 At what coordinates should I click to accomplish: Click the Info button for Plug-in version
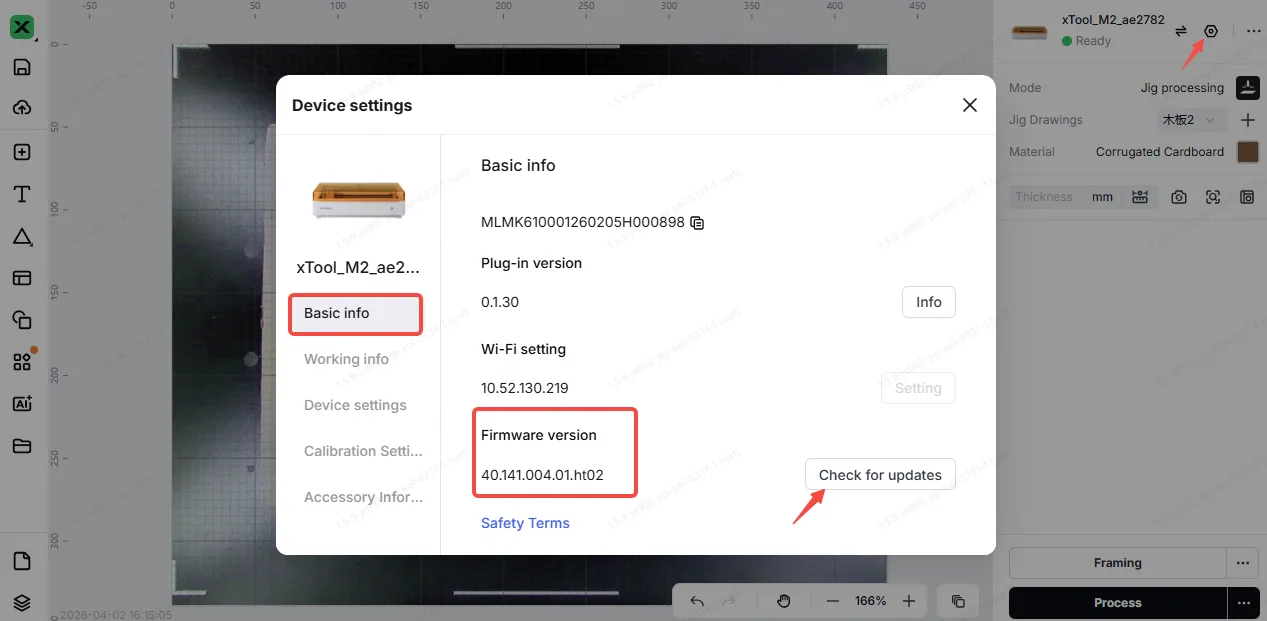929,302
